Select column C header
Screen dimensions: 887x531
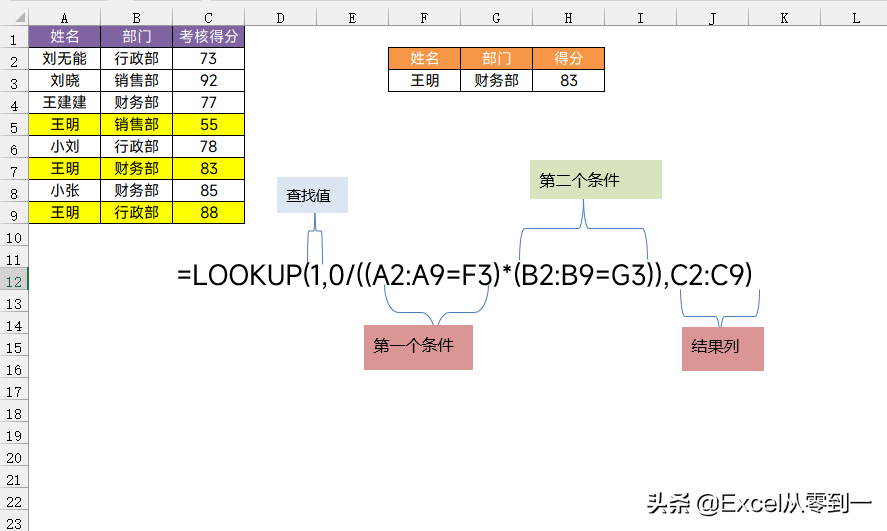coord(208,18)
